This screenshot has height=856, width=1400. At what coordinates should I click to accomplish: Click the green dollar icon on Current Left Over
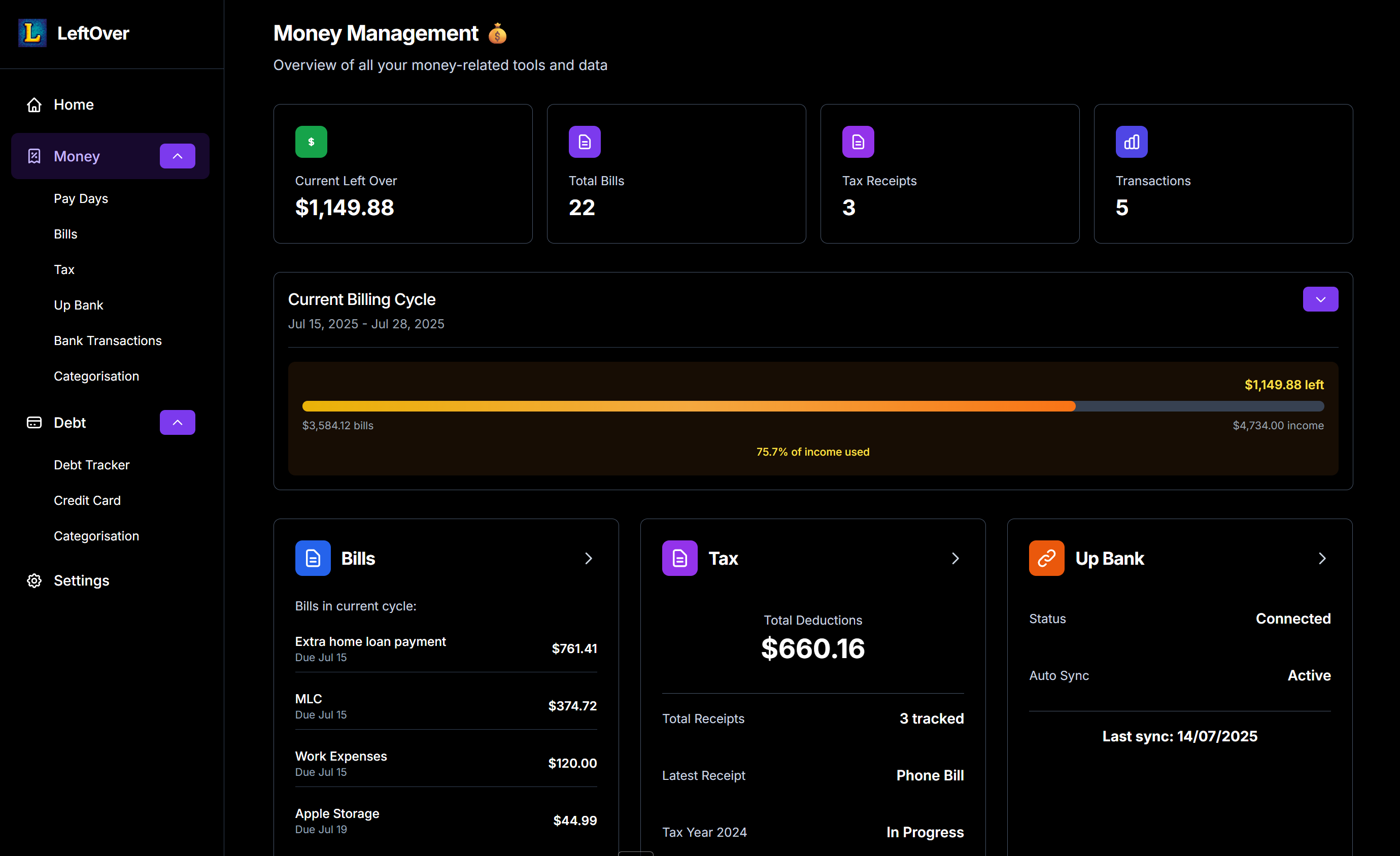(311, 142)
